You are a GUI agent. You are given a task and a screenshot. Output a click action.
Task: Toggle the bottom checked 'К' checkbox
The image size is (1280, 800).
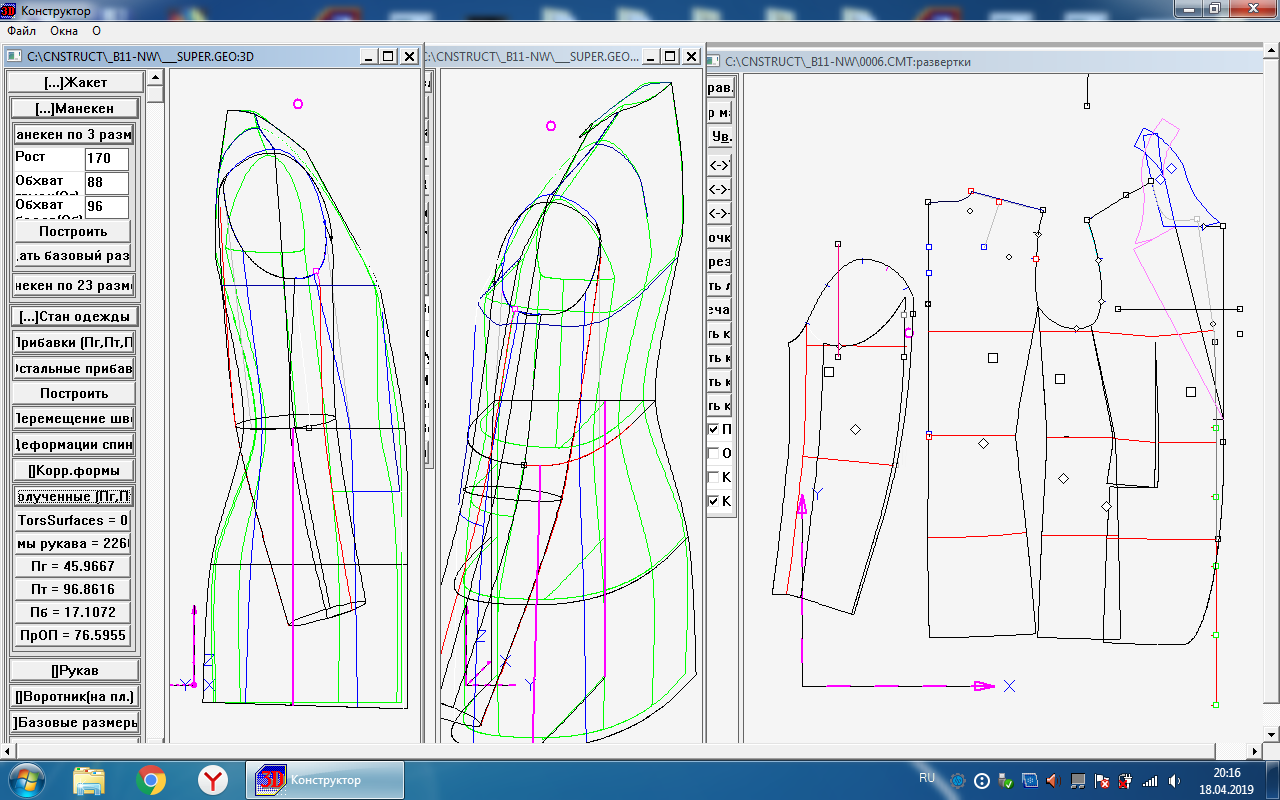tap(714, 501)
